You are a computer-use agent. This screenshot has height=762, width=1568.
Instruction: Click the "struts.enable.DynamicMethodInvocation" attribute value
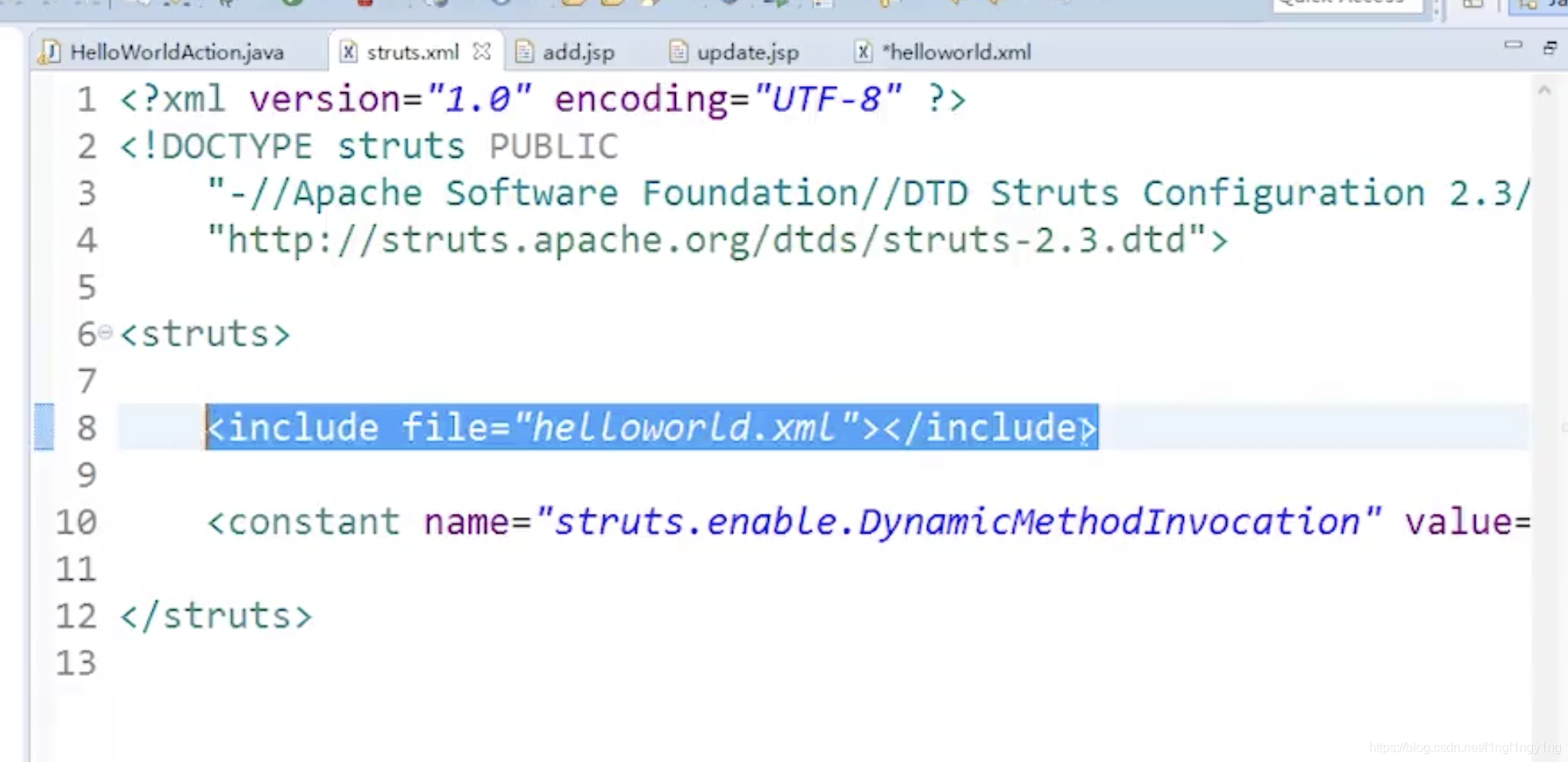(959, 522)
